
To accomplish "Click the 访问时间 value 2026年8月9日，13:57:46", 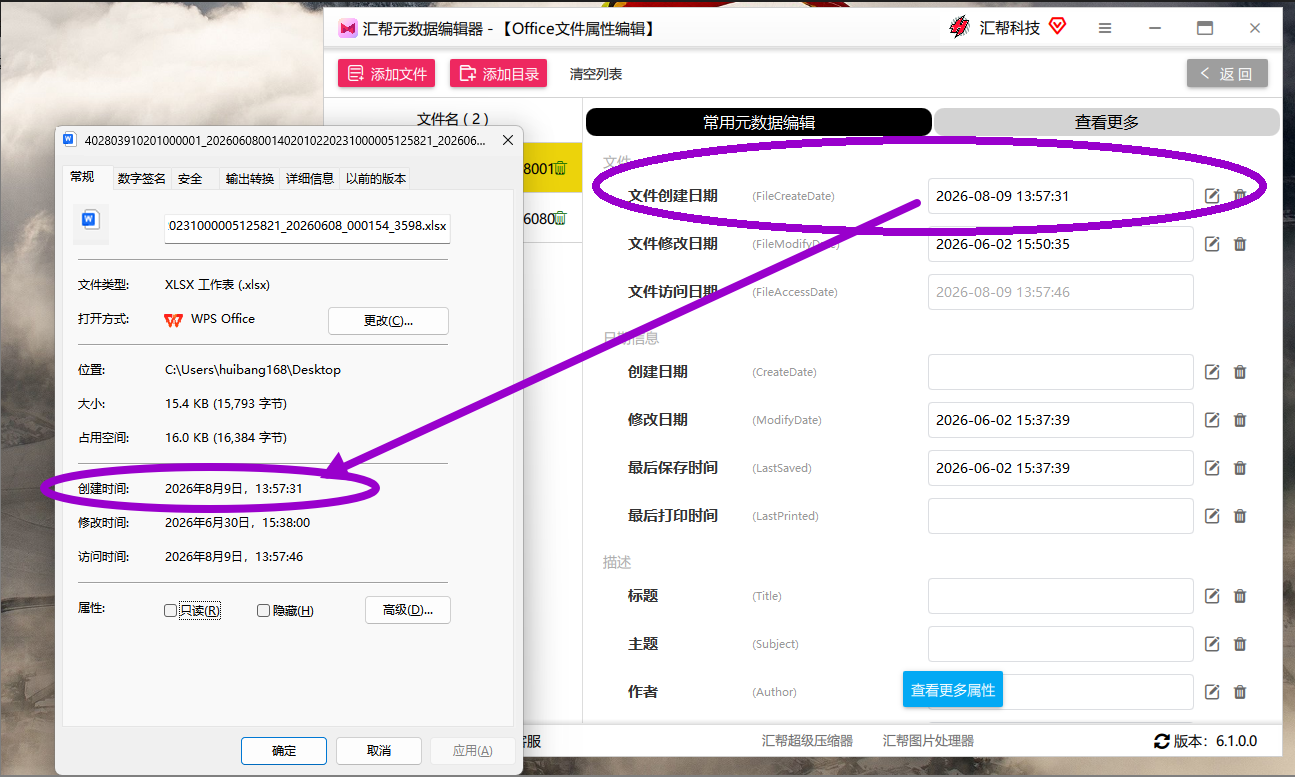I will tap(234, 556).
